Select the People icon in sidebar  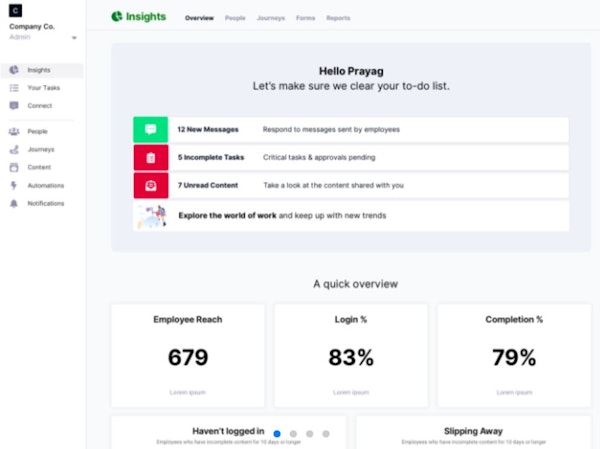[x=14, y=131]
